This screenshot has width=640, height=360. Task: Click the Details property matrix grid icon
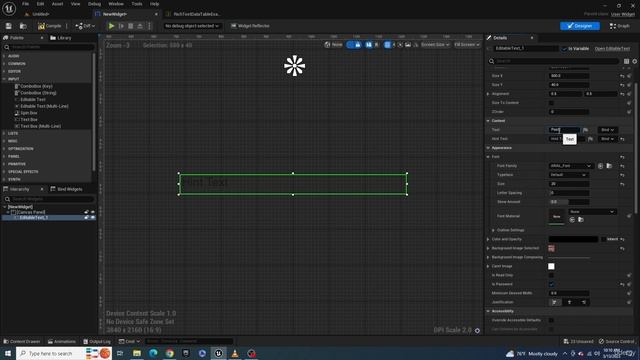pos(626,61)
